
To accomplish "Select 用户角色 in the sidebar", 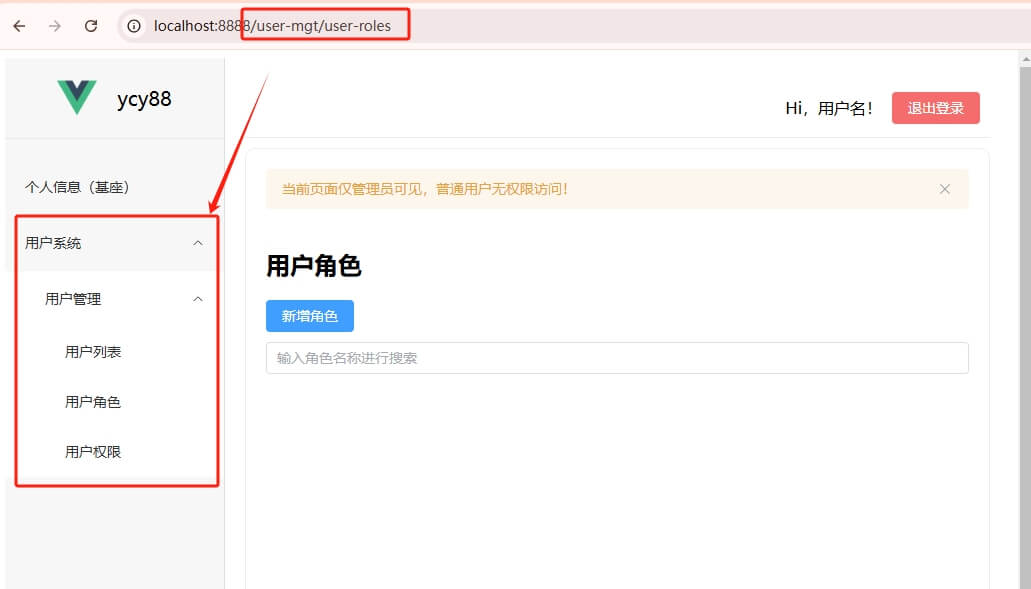I will coord(93,402).
